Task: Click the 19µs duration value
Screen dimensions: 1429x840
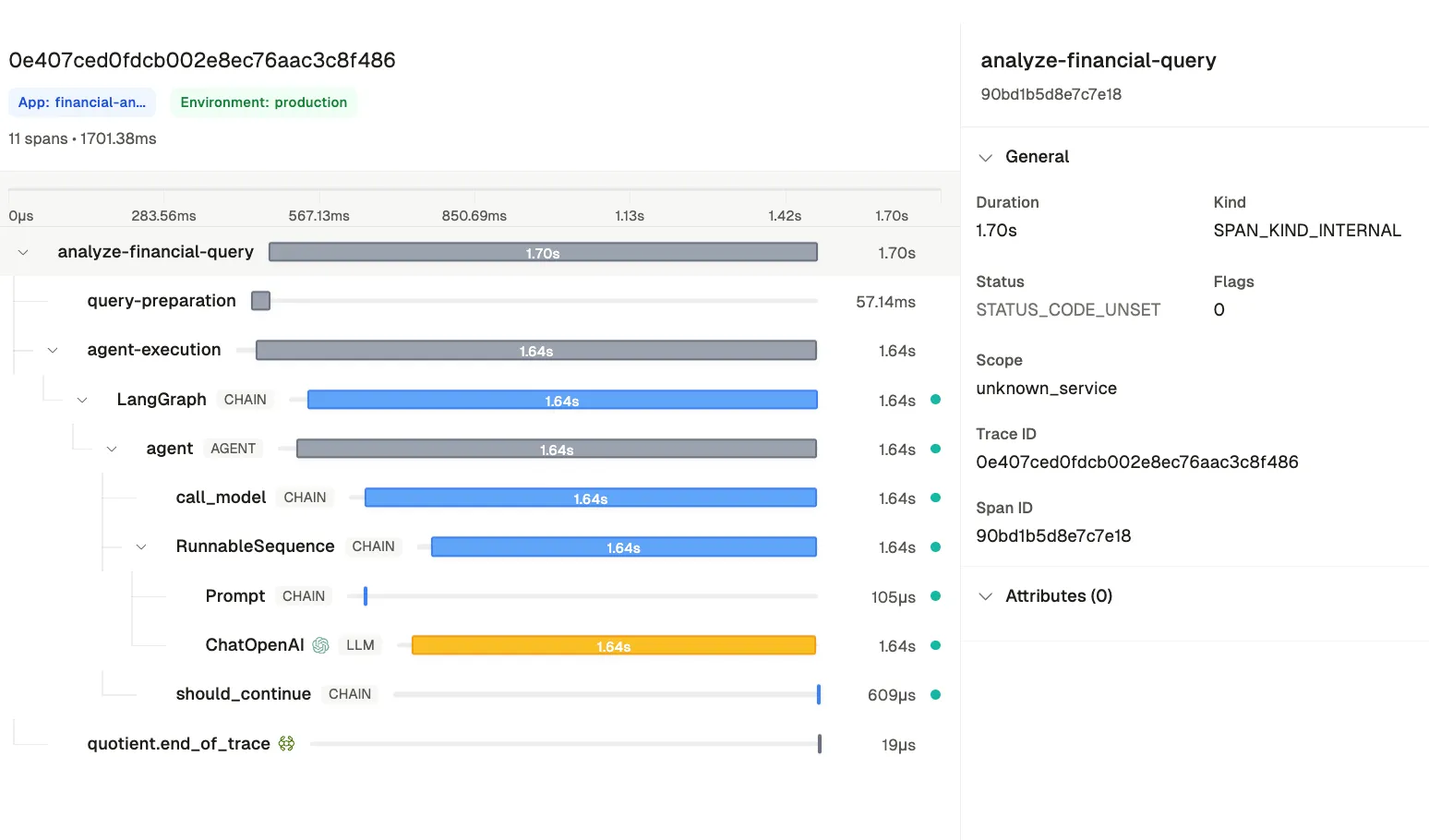Action: 898,745
